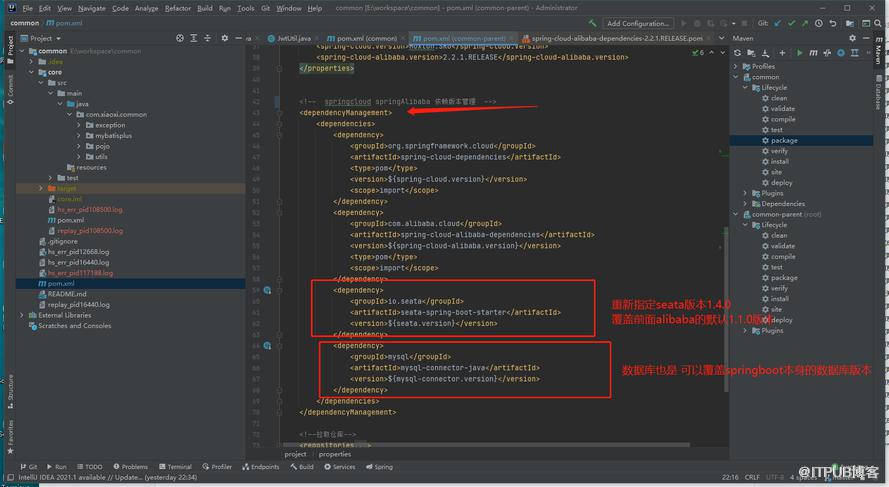Switch to spring-cloud-alibaba-dependencies pom tab
The height and width of the screenshot is (487, 889).
[615, 39]
